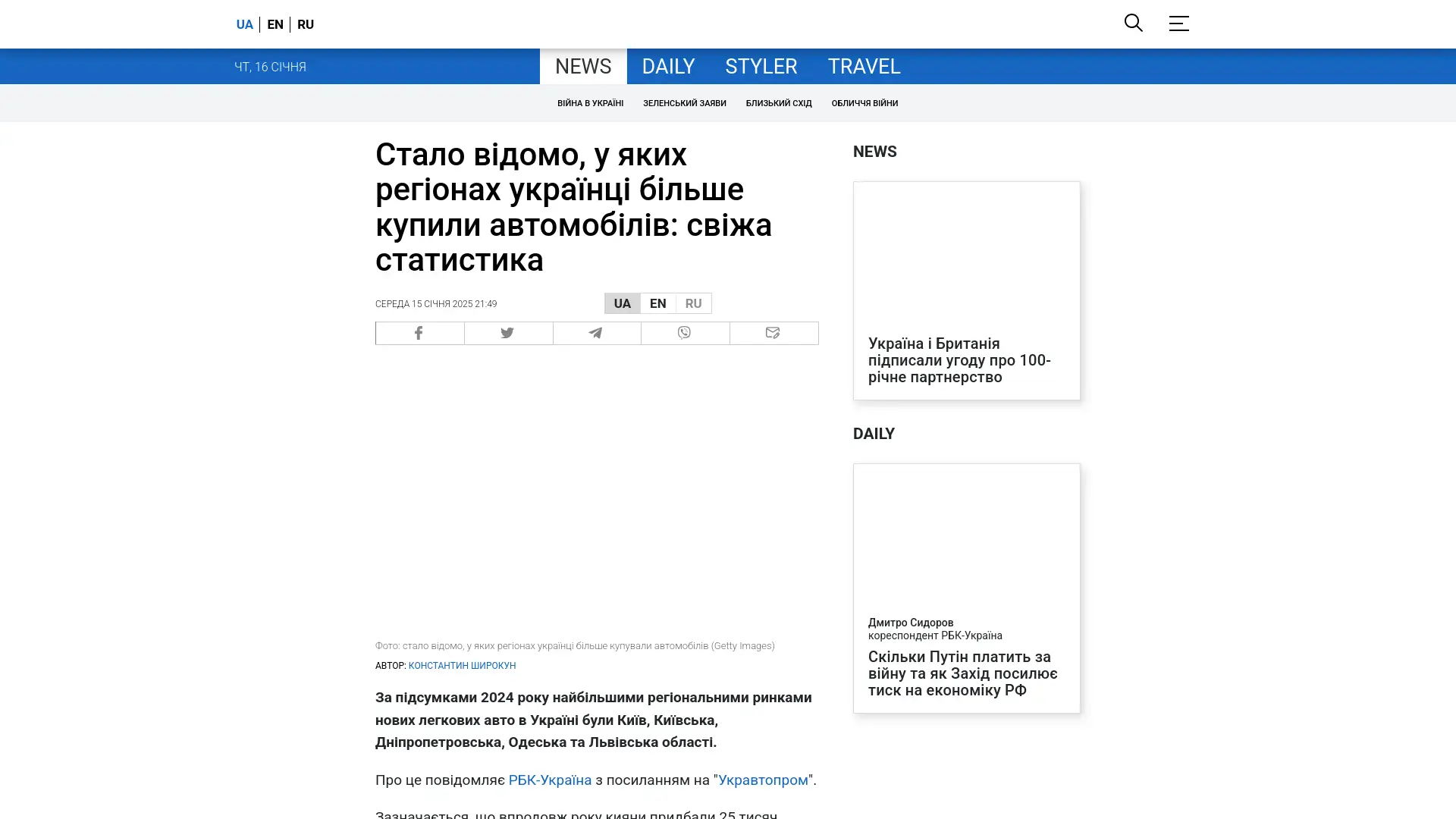Share article via Telegram
Viewport: 1456px width, 819px height.
596,333
